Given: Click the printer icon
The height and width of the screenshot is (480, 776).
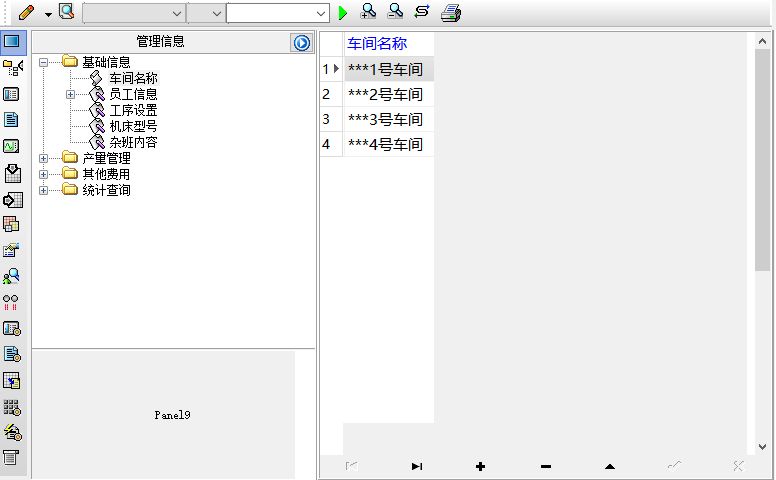Looking at the screenshot, I should pos(451,13).
